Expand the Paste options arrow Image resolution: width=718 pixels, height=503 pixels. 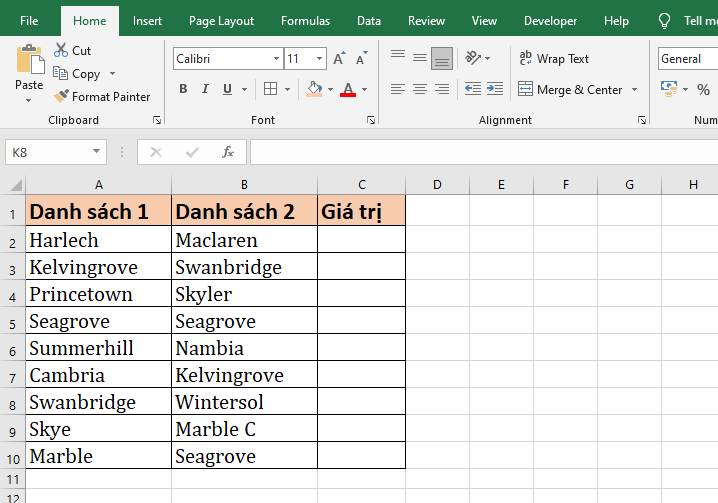coord(28,100)
